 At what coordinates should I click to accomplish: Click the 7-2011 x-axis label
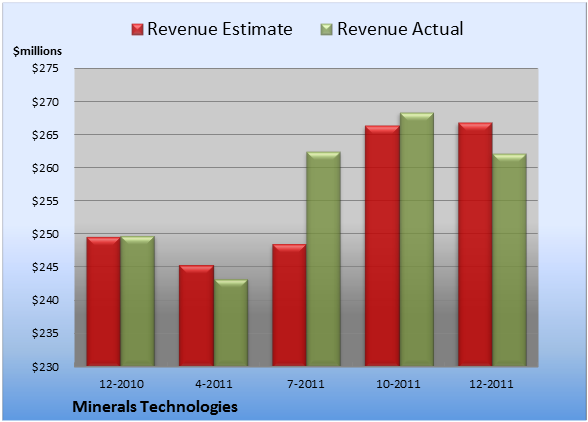tap(306, 384)
